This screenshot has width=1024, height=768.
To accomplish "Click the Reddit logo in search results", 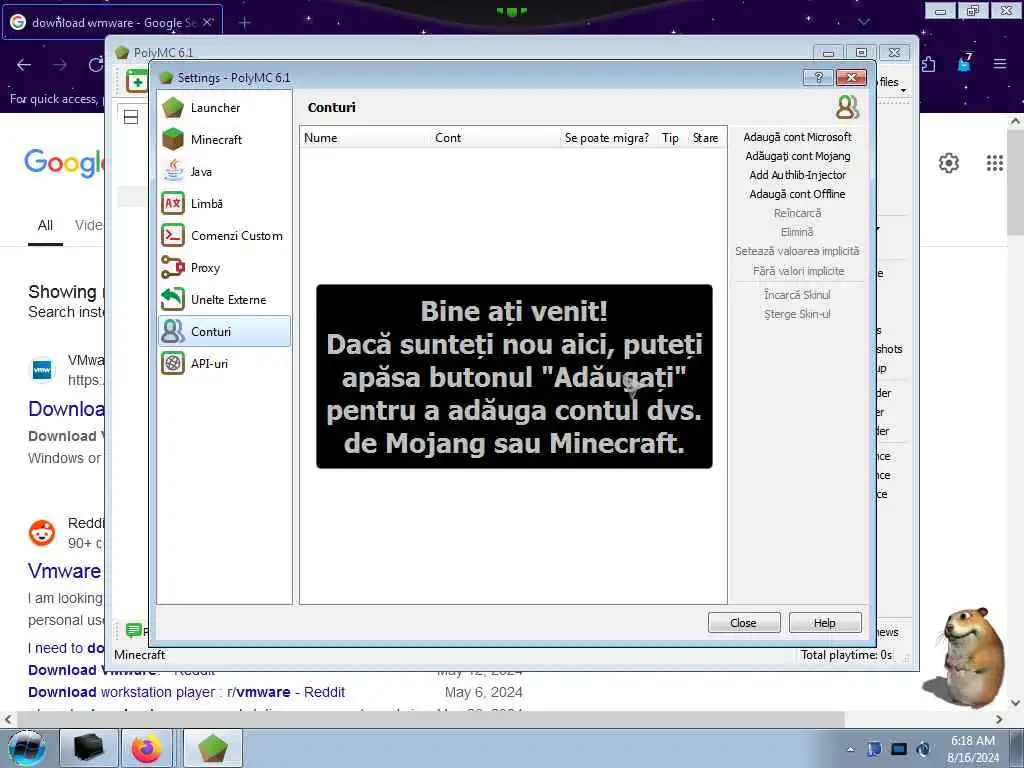I will [x=42, y=533].
